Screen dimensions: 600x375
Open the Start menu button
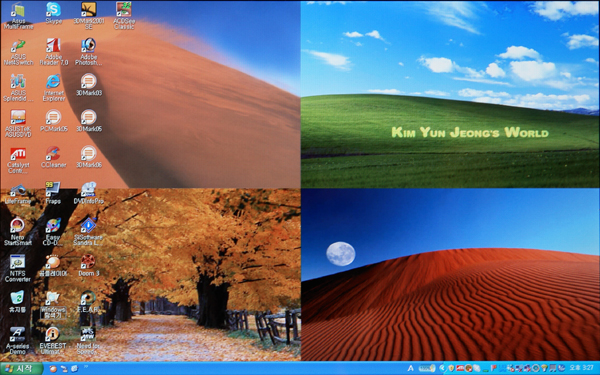click(x=22, y=368)
